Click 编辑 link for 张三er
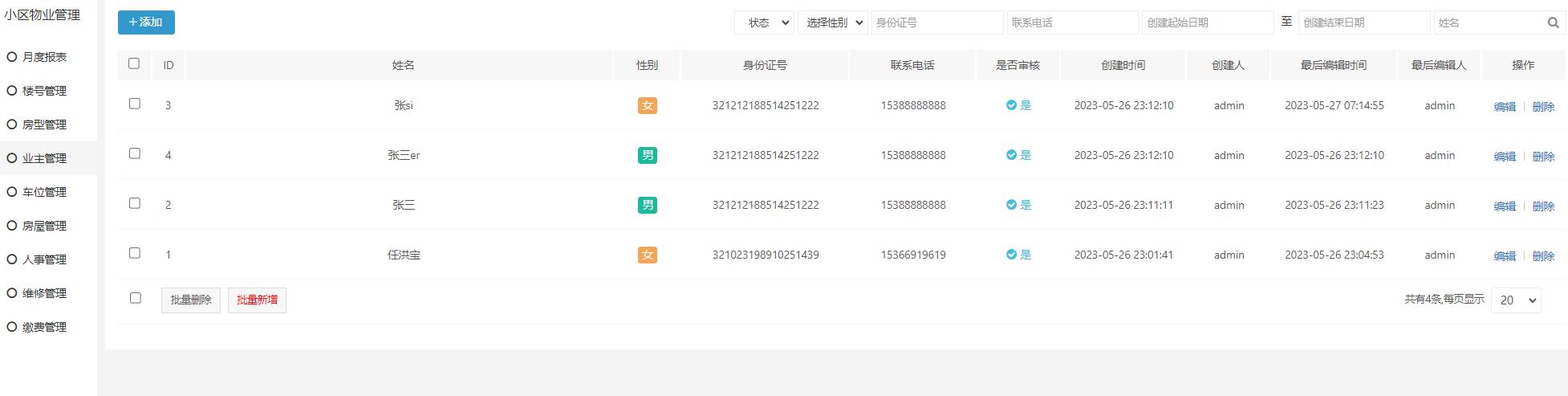Image resolution: width=1568 pixels, height=396 pixels. [x=1505, y=157]
